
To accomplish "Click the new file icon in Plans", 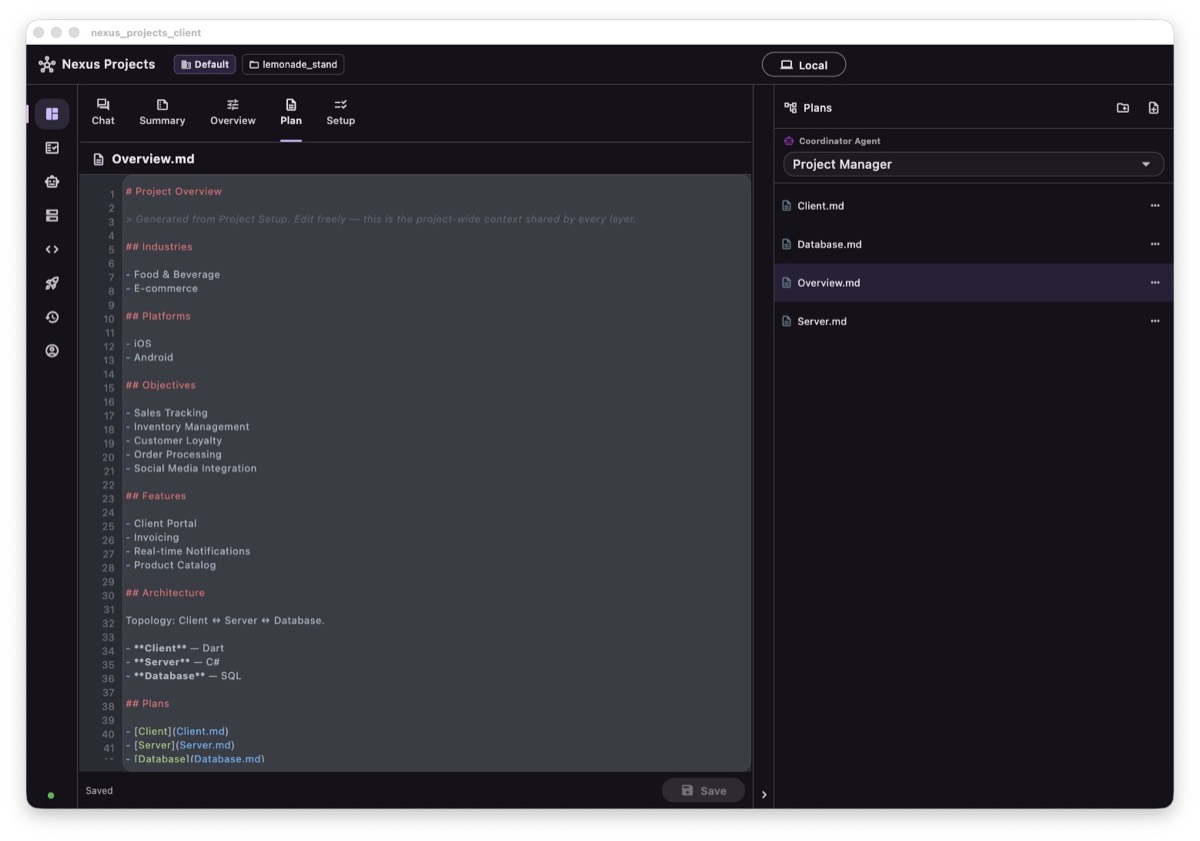I will click(1153, 108).
